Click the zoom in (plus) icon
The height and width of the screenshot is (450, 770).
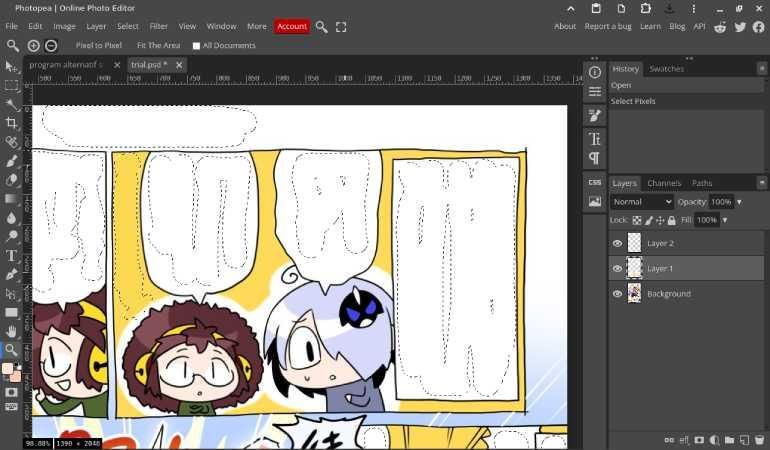click(x=34, y=46)
